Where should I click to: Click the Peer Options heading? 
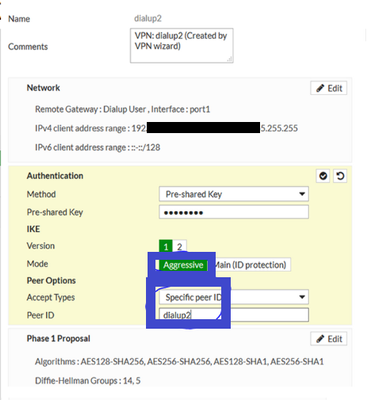(x=51, y=281)
